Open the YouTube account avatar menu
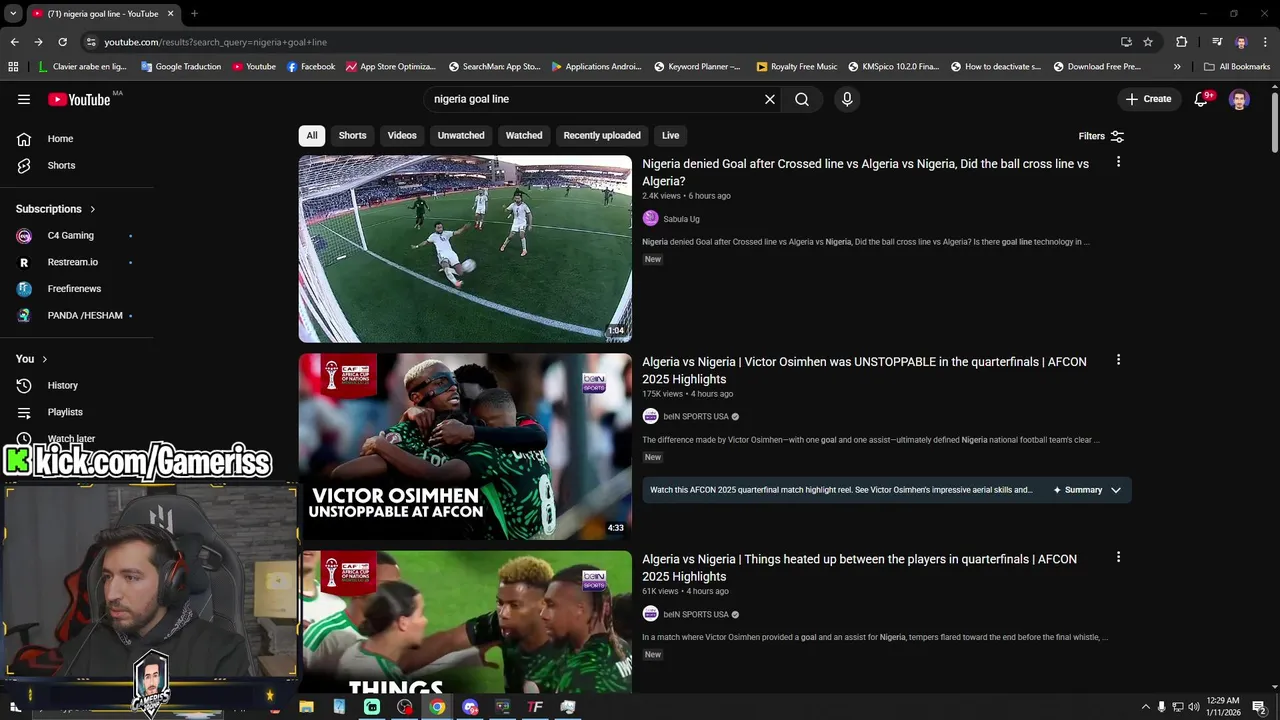The width and height of the screenshot is (1280, 720). [x=1239, y=99]
